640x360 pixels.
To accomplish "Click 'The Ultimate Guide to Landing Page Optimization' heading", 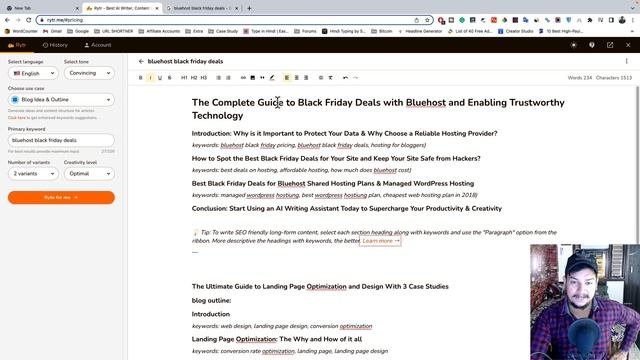I will (x=320, y=287).
